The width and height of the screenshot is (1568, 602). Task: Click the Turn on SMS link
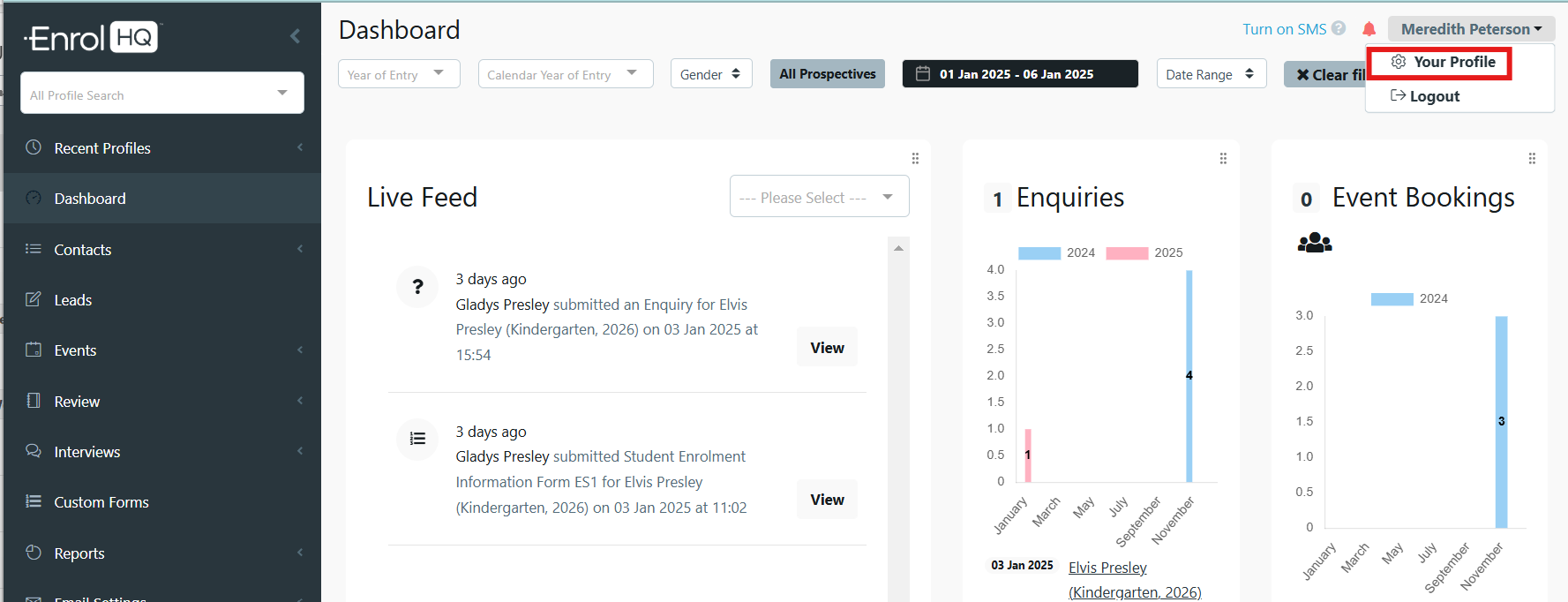(x=1284, y=29)
